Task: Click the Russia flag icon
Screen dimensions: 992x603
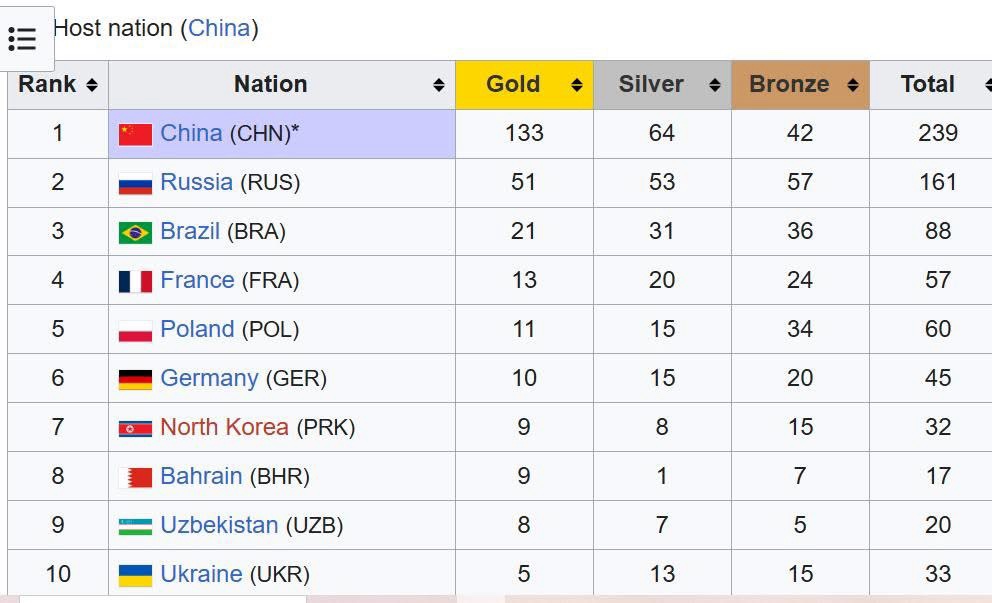Action: [135, 183]
